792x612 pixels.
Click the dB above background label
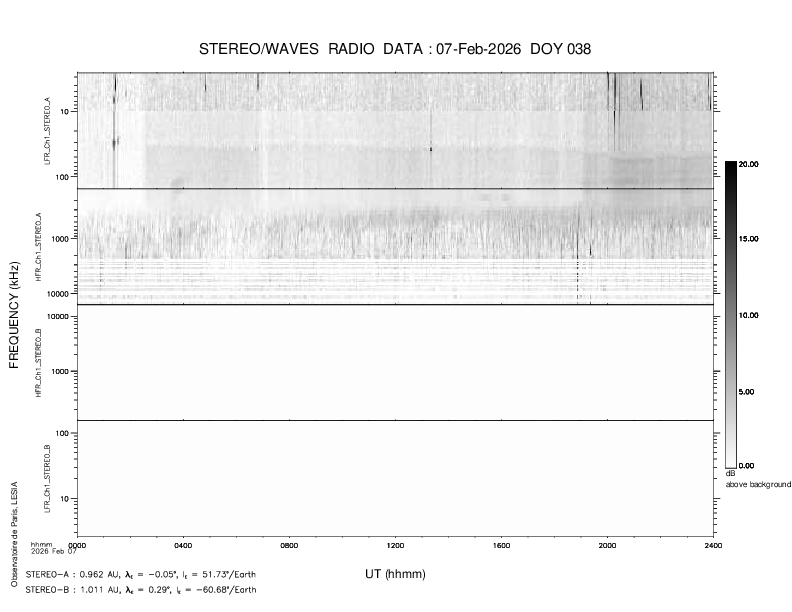point(758,479)
